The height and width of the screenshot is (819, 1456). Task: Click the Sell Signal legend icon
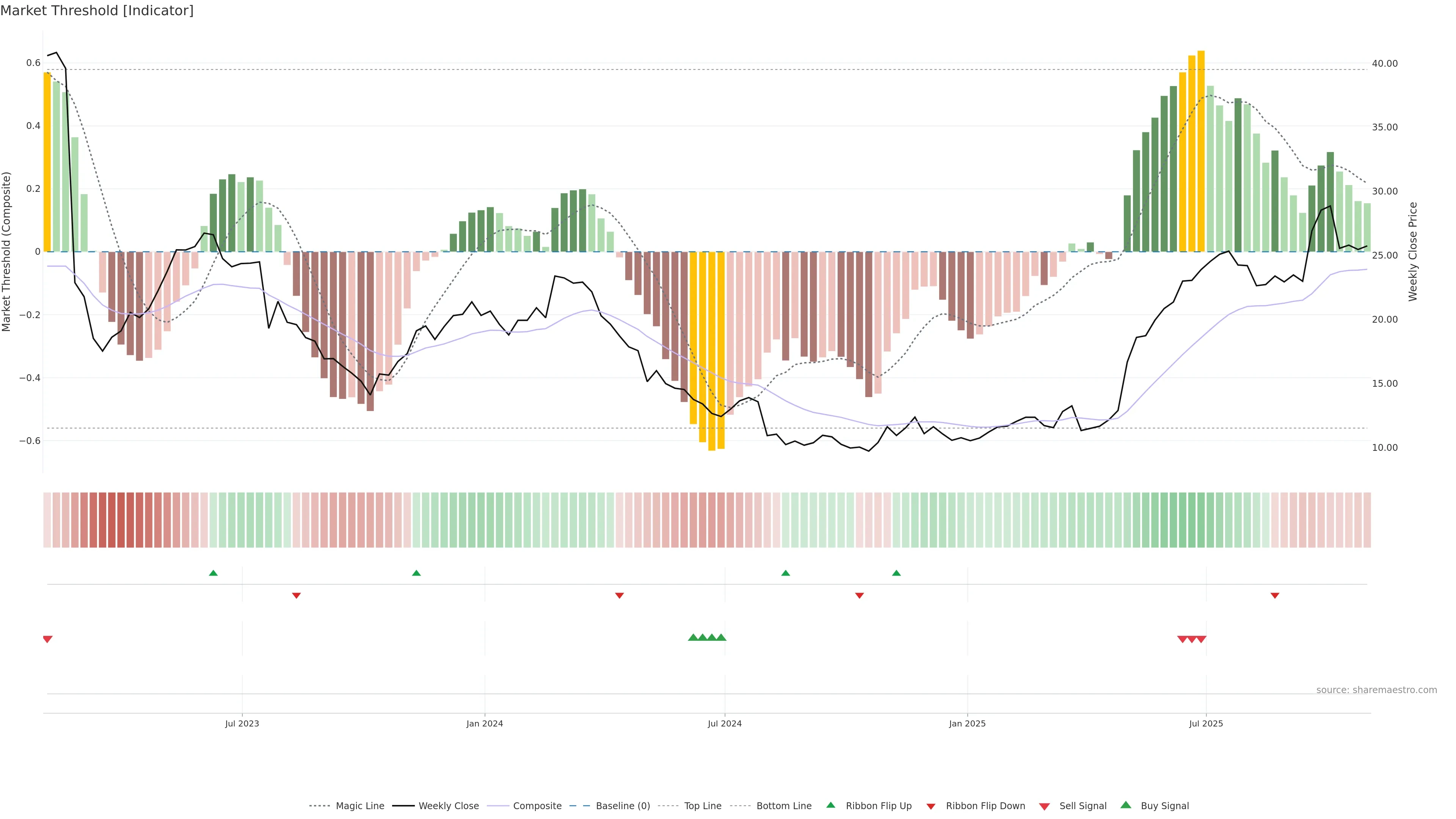tap(1045, 806)
